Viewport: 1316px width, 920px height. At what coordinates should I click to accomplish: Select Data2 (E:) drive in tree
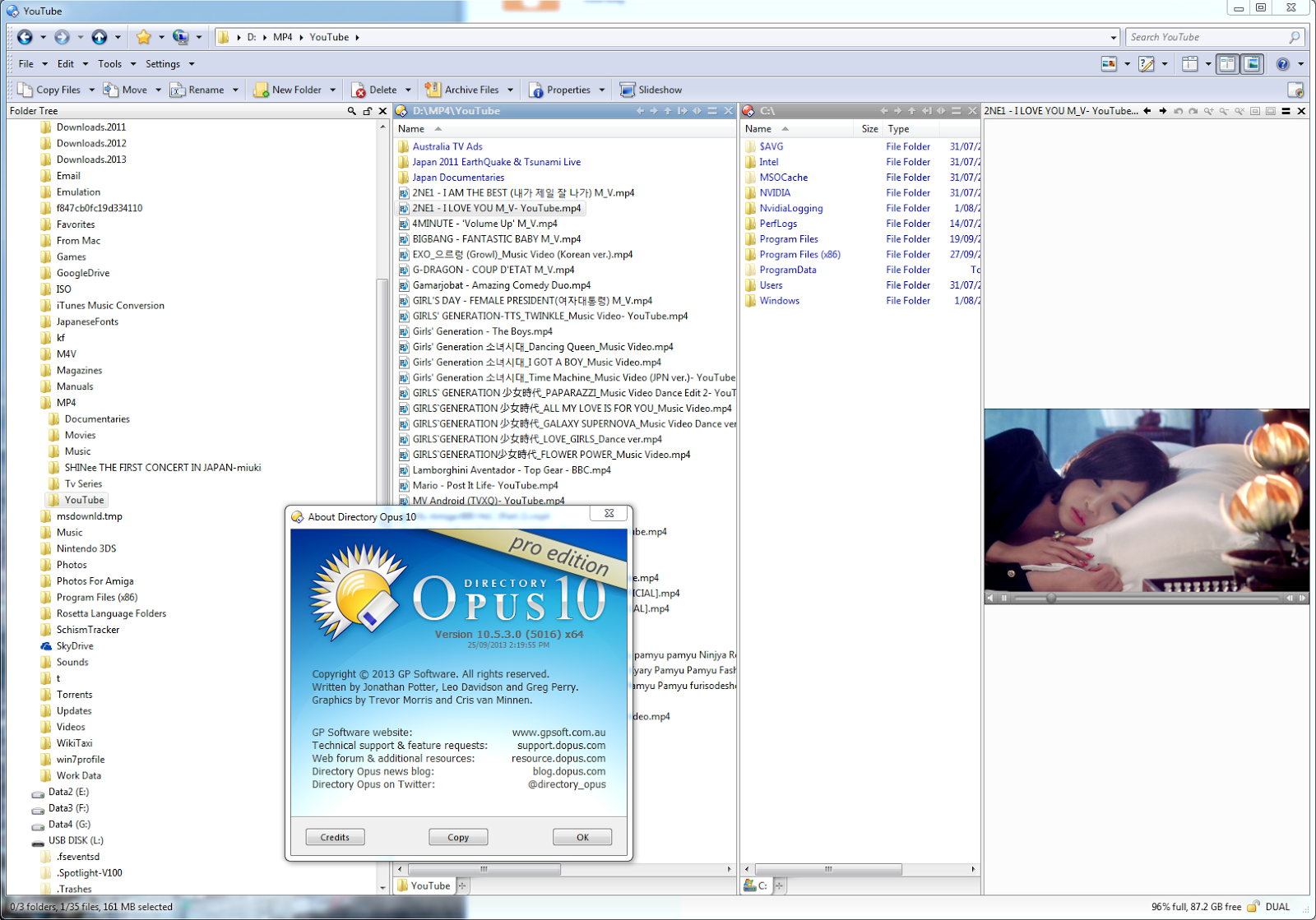click(68, 792)
